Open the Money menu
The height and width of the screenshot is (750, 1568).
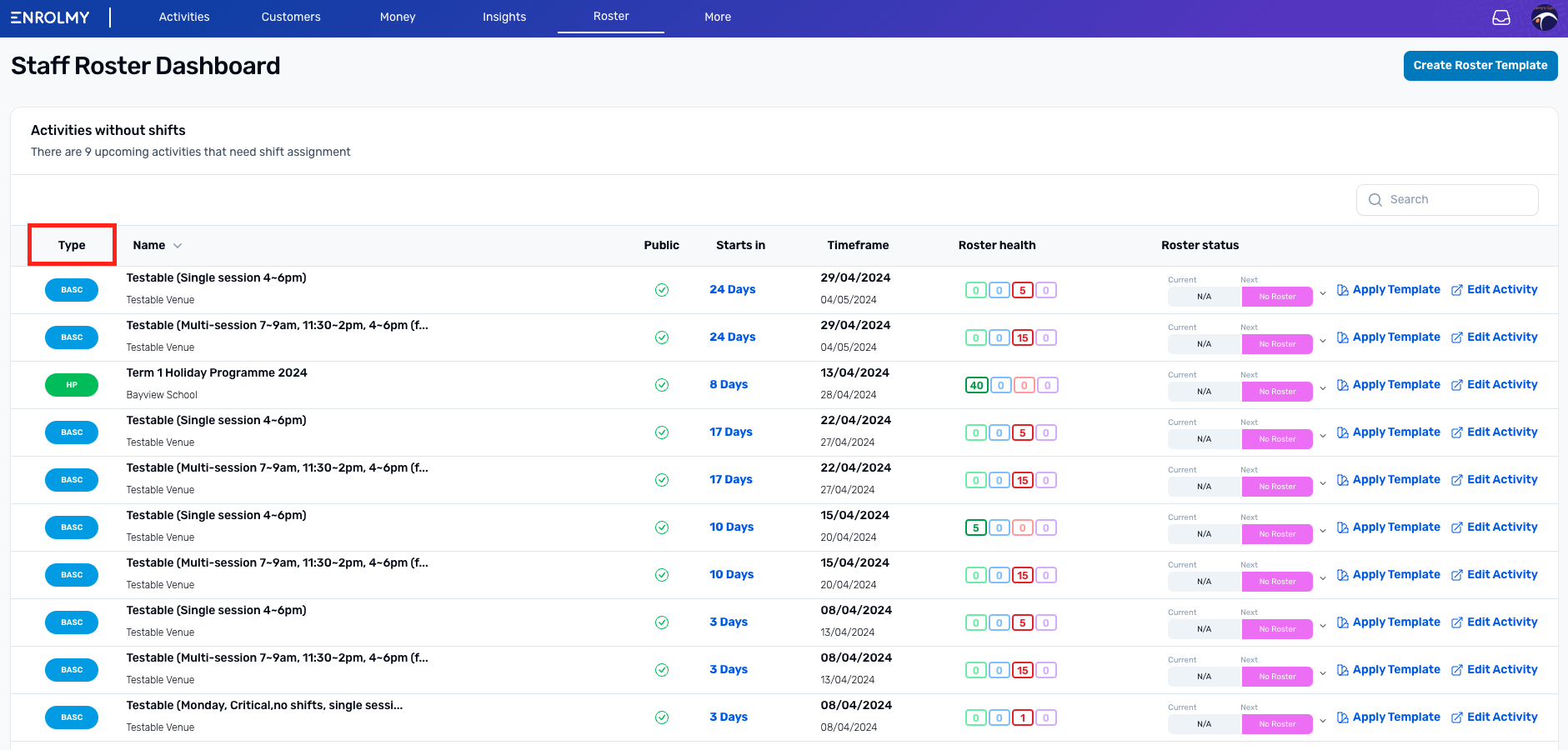pos(398,17)
